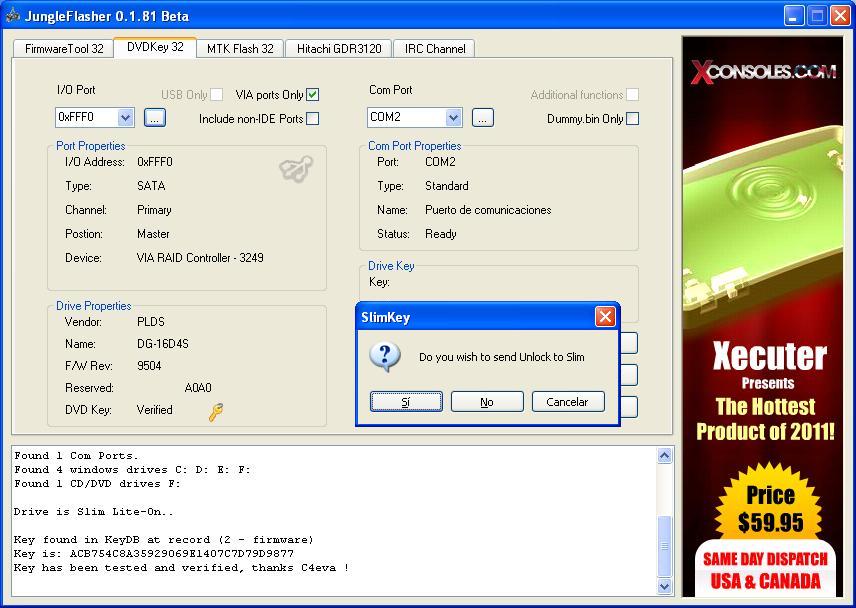
Task: Click the drive connector icon in Port Properties
Action: tap(295, 170)
